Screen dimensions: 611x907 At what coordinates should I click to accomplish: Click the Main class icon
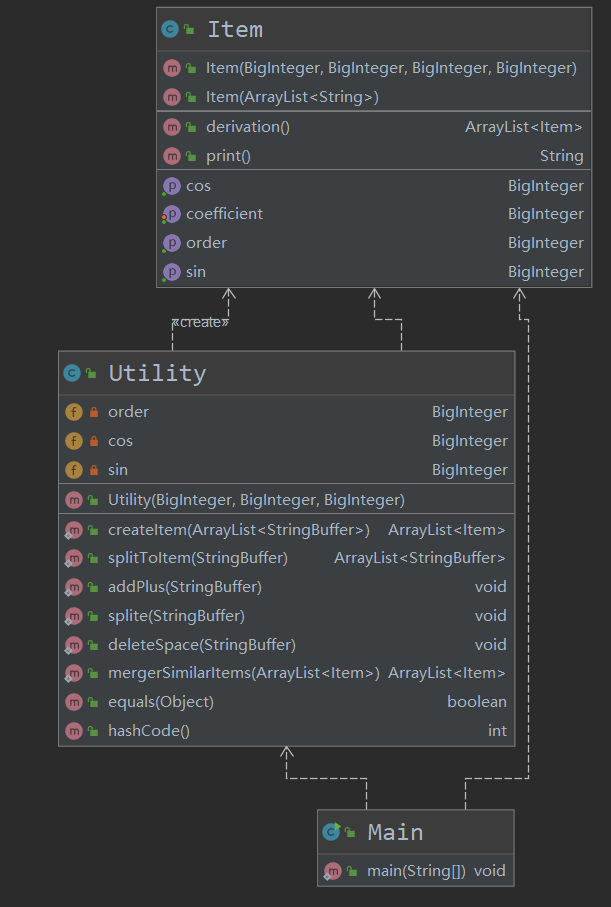(x=331, y=832)
